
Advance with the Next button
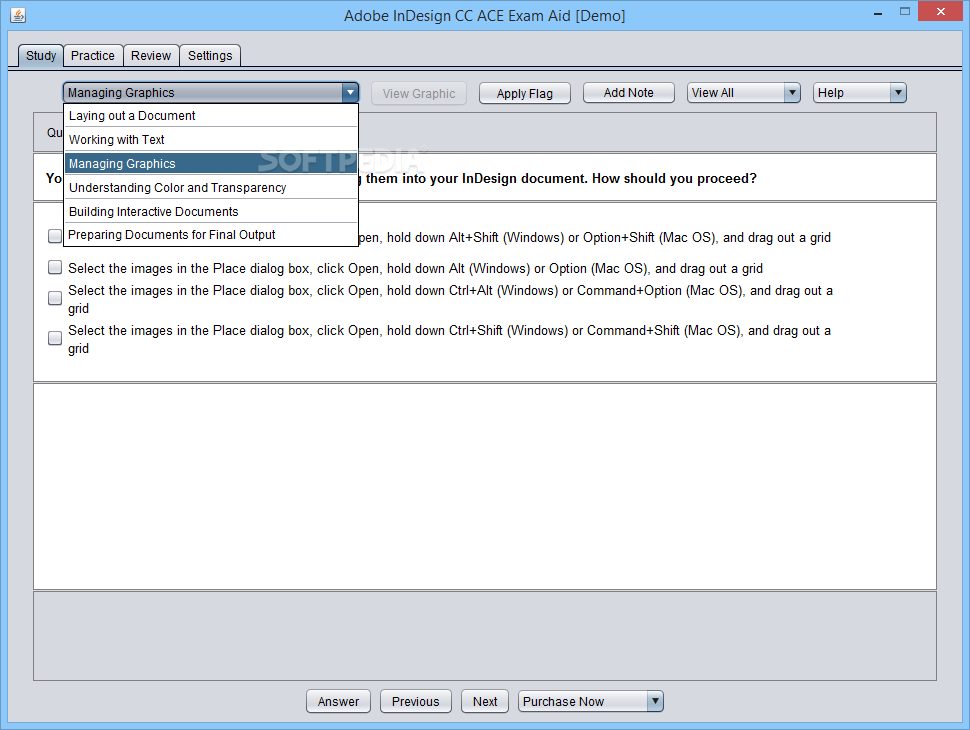point(485,702)
